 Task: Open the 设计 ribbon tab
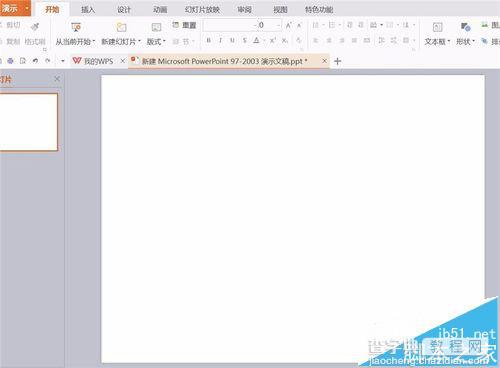click(x=124, y=10)
